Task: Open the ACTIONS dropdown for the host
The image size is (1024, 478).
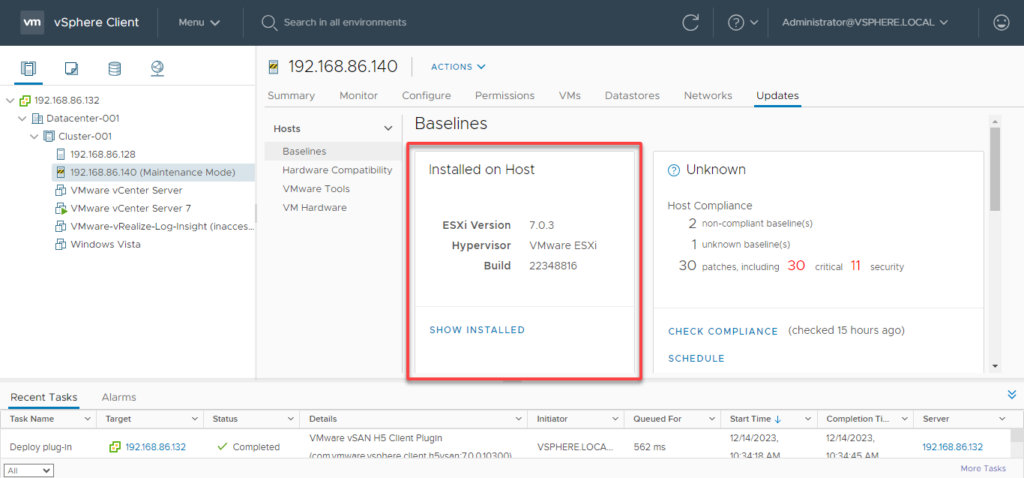Action: tap(458, 67)
